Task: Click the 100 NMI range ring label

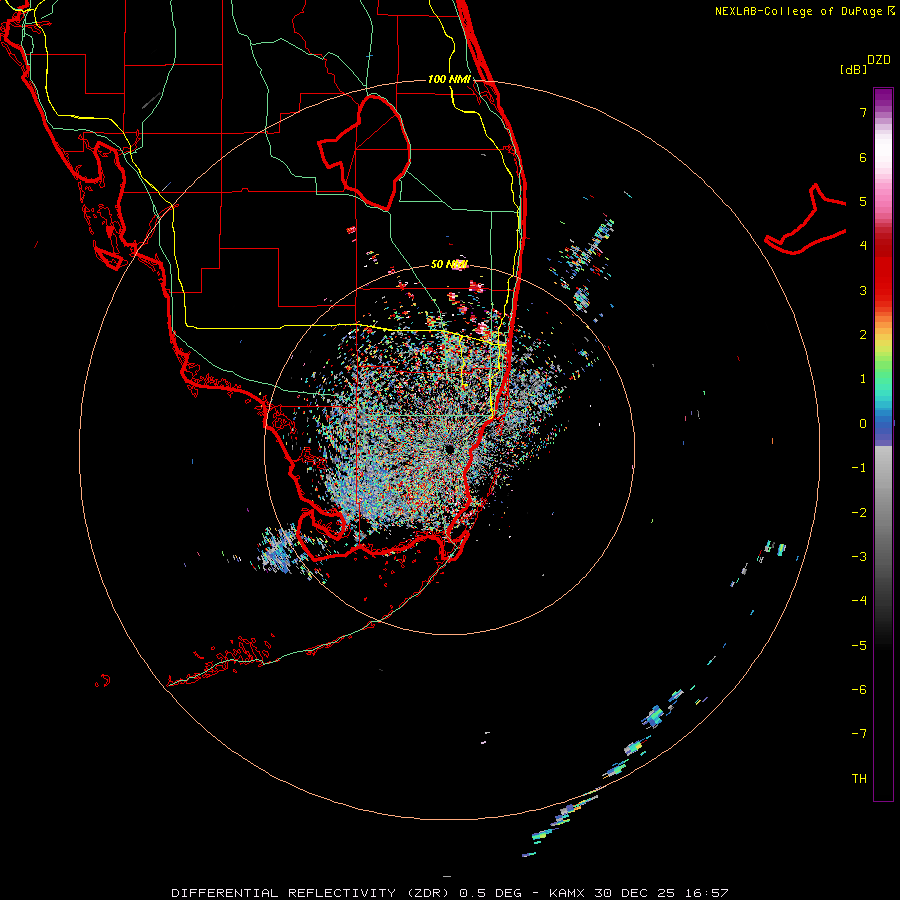Action: pos(449,79)
